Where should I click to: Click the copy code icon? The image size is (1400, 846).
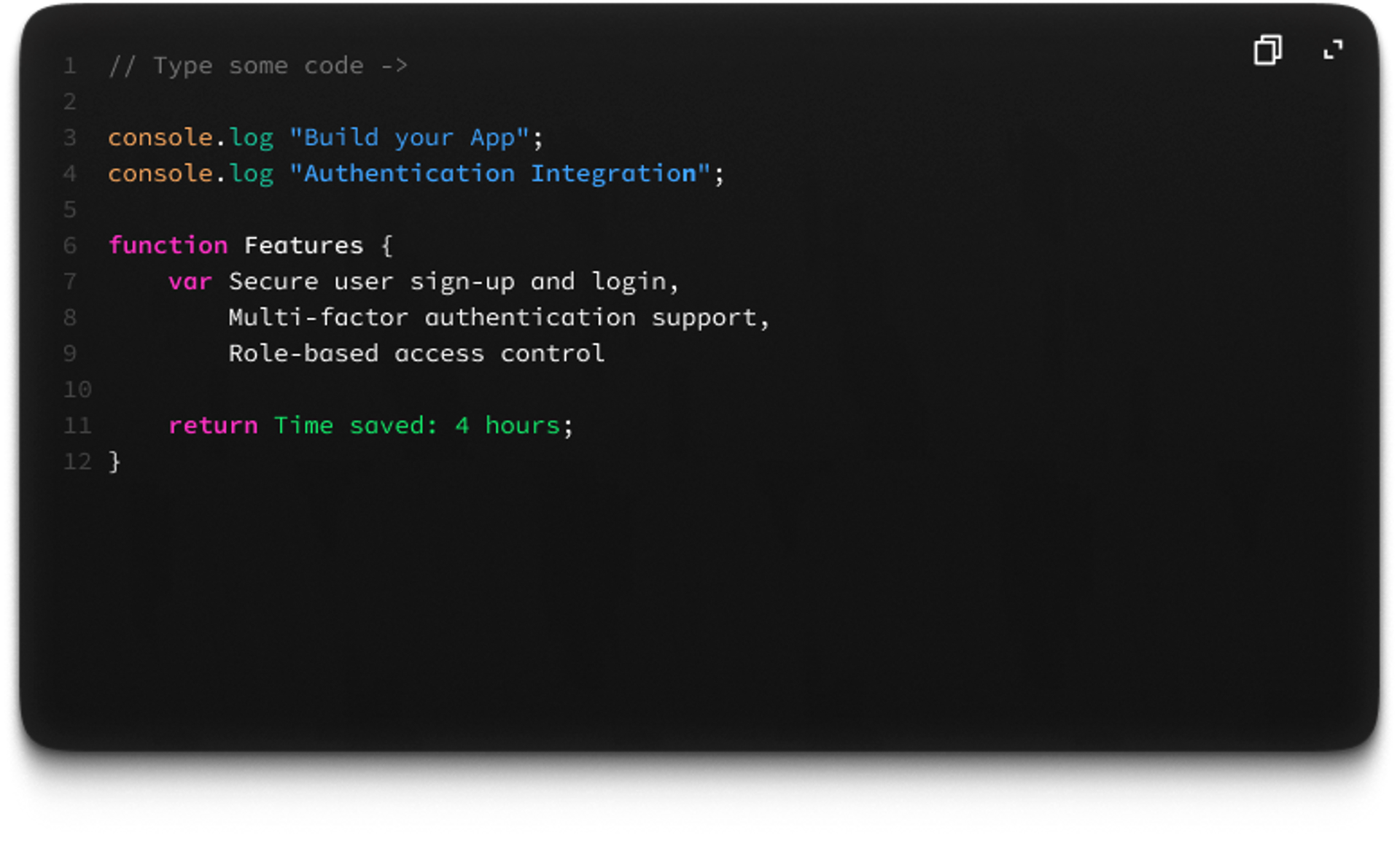[x=1267, y=50]
